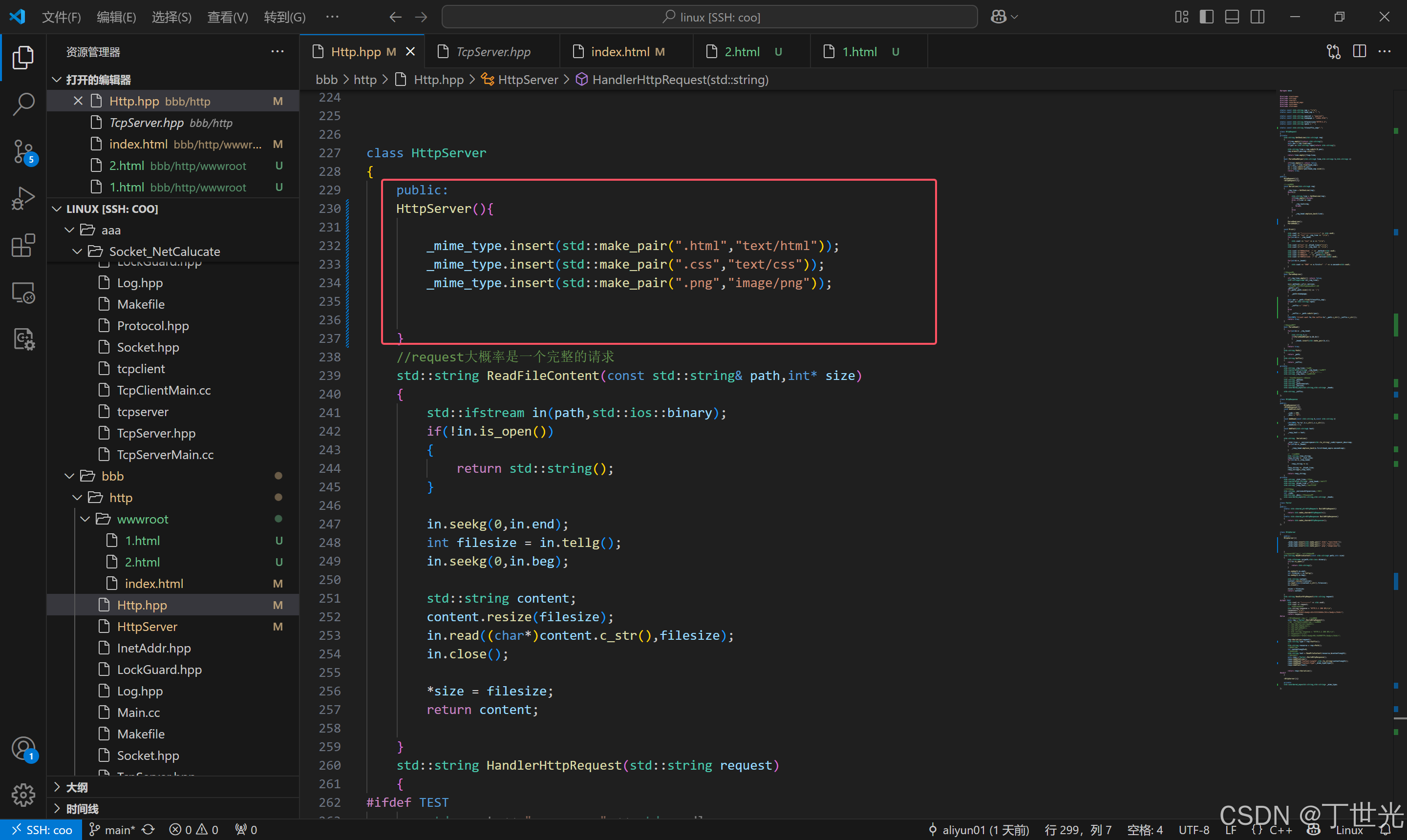Open the Search view in activity bar
This screenshot has height=840, width=1407.
[23, 104]
